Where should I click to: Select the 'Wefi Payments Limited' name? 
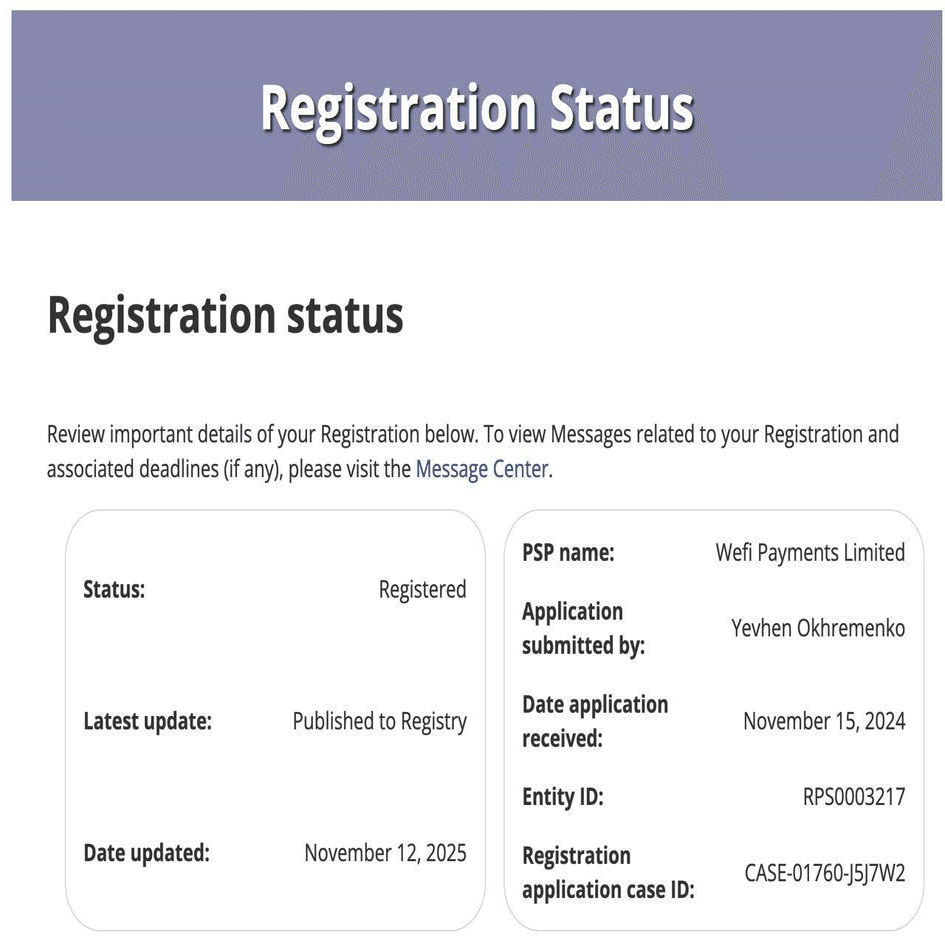pos(810,552)
